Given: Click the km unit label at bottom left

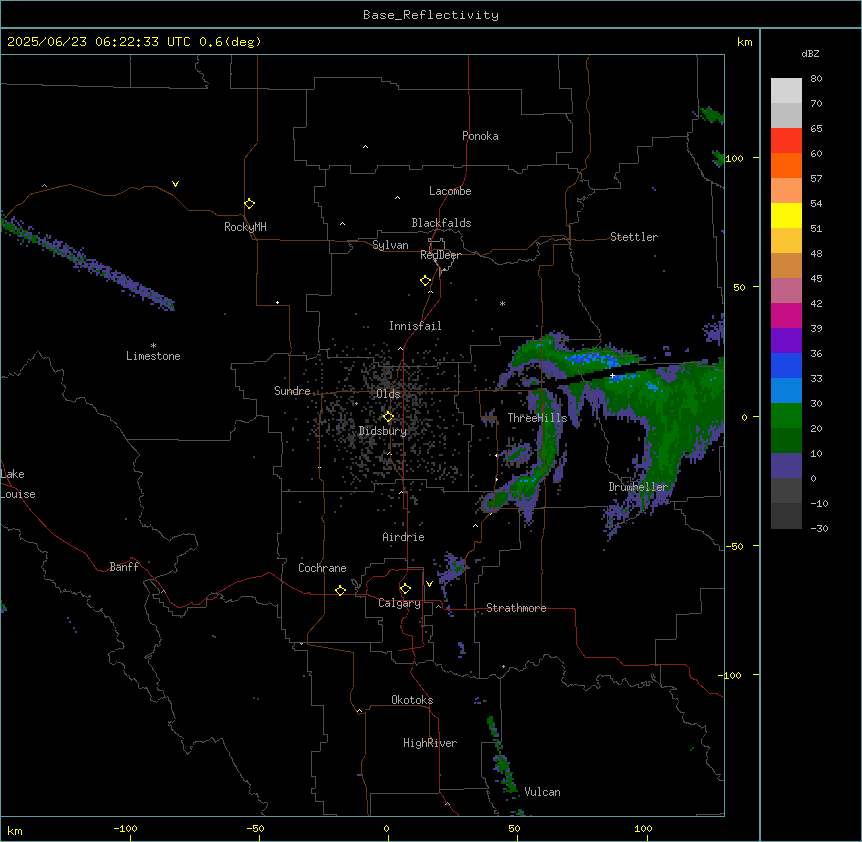Looking at the screenshot, I should click(x=15, y=831).
